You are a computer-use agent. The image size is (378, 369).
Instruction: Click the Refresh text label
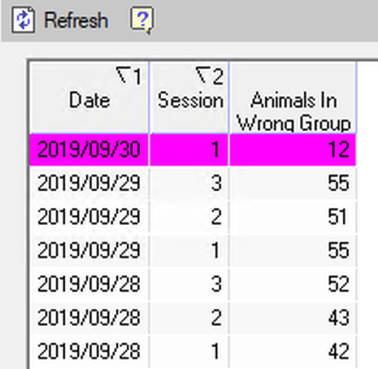(76, 20)
